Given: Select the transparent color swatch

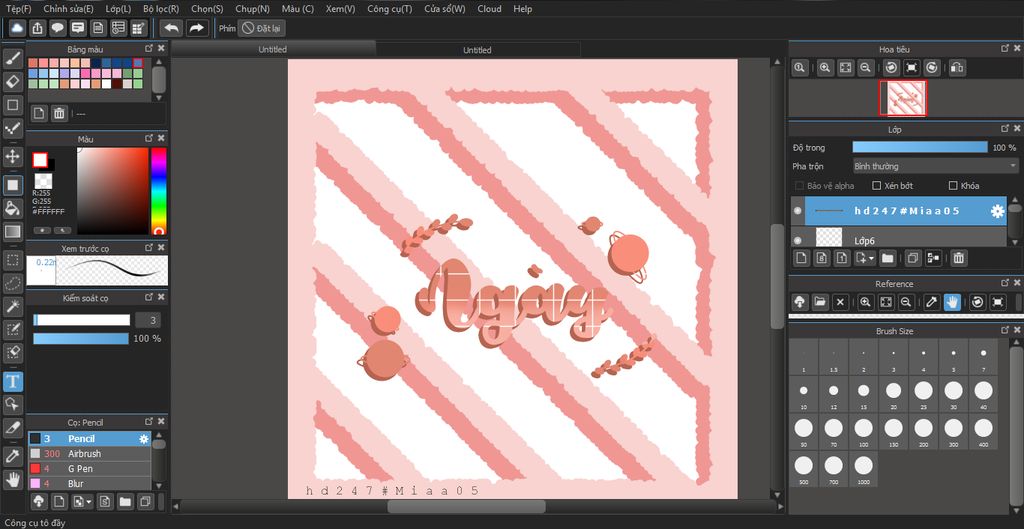Looking at the screenshot, I should (x=43, y=182).
